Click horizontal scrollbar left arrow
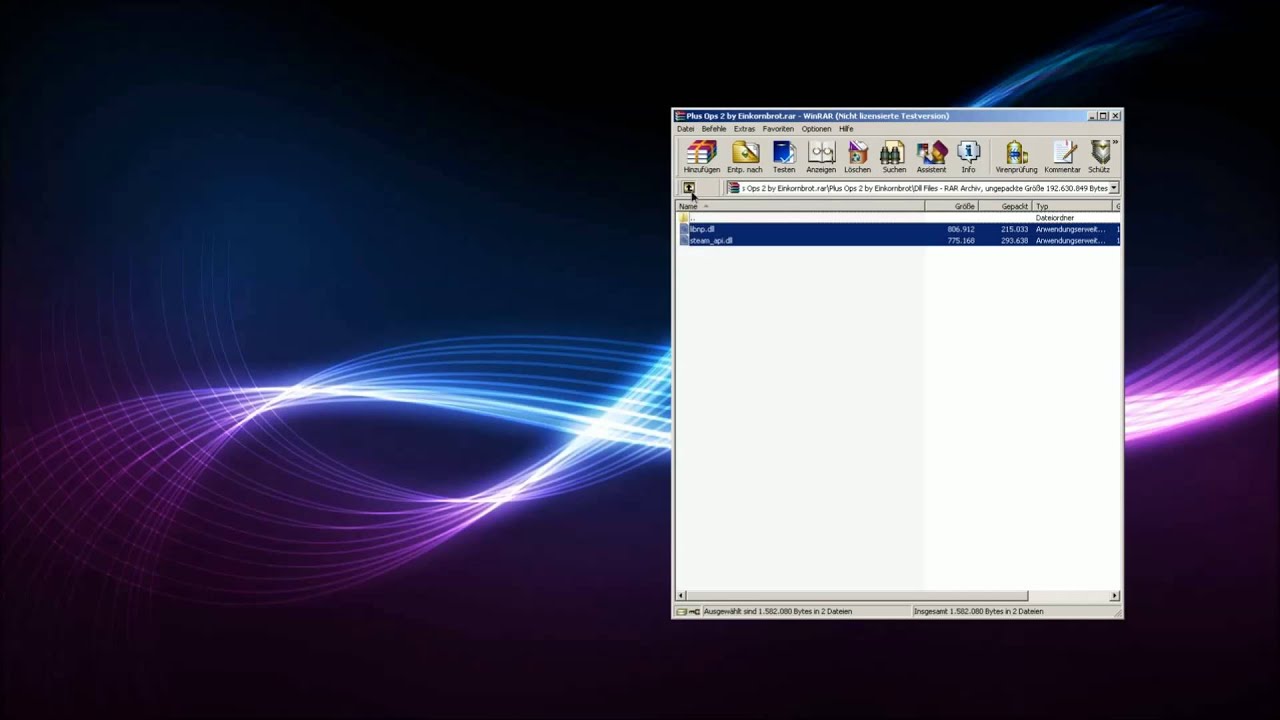1280x720 pixels. (681, 596)
